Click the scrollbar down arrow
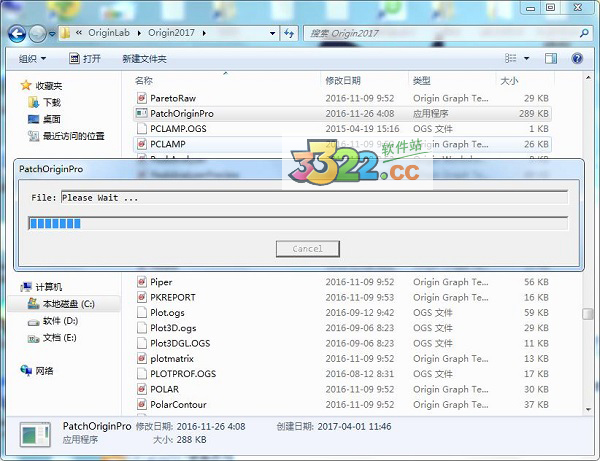 coord(588,409)
